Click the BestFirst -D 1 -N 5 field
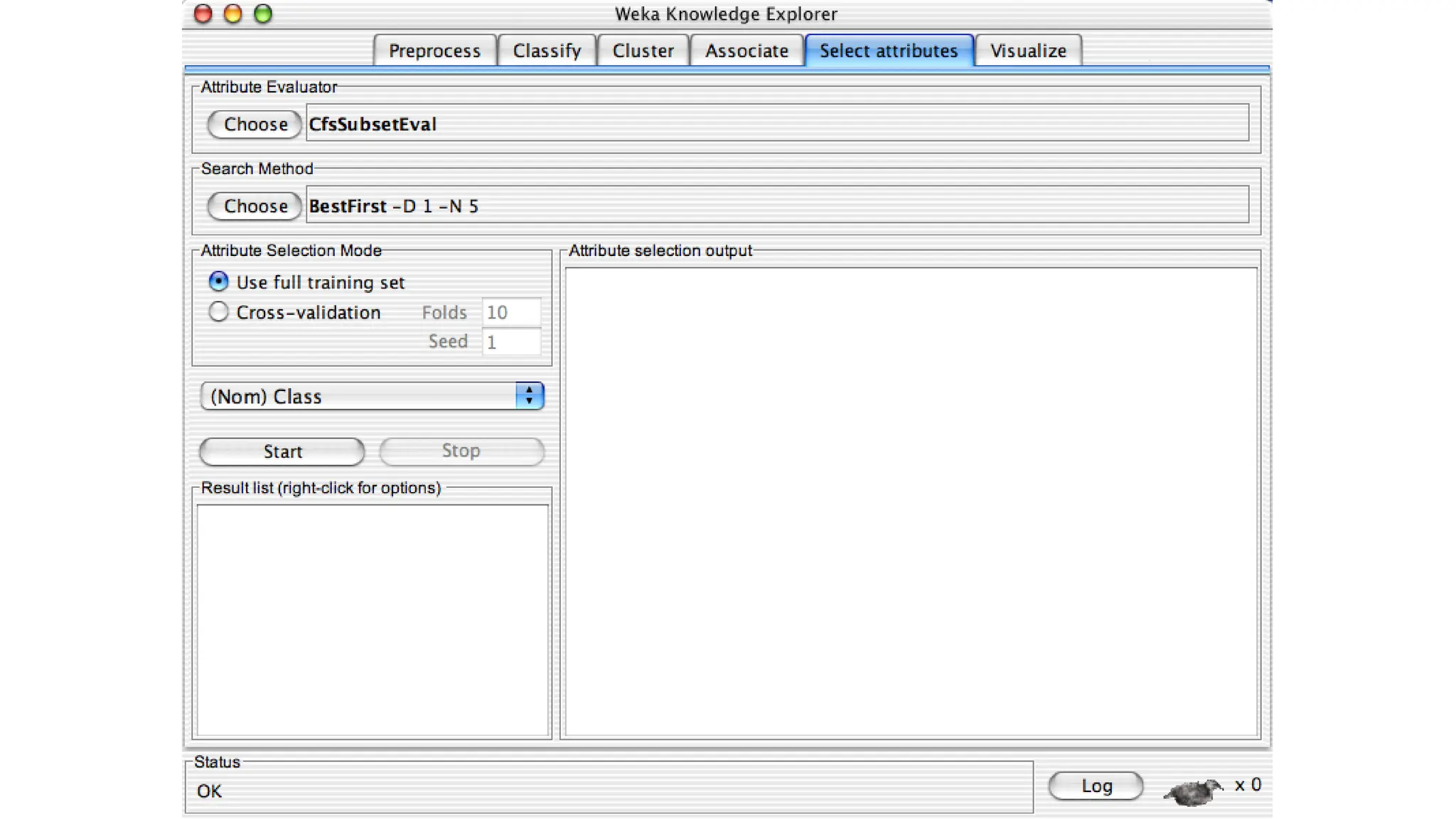1456x819 pixels. (776, 206)
